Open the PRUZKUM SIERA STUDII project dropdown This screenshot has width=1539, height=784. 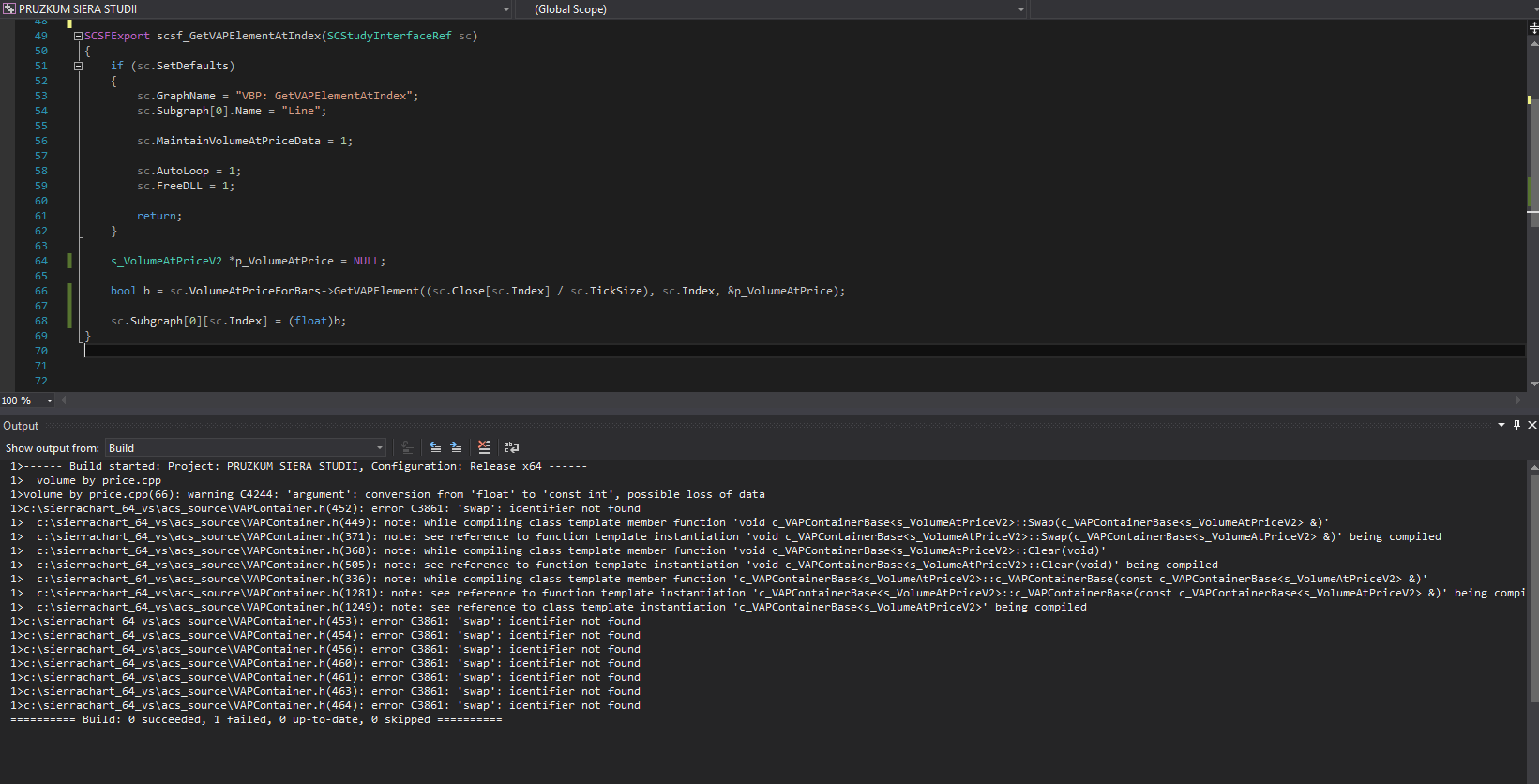pos(506,9)
